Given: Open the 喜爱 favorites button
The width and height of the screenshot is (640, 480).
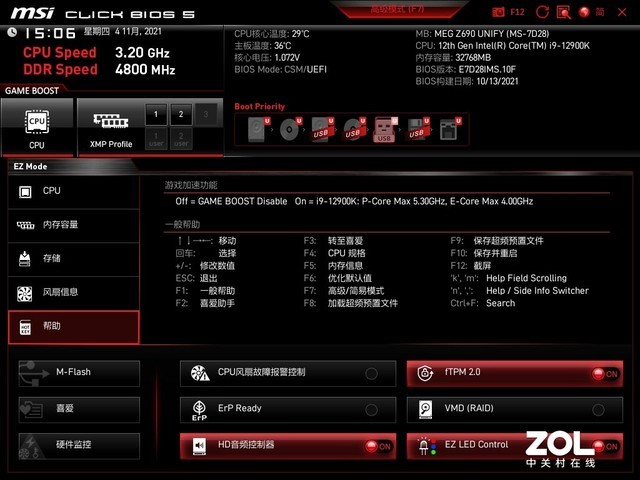Looking at the screenshot, I should click(79, 409).
